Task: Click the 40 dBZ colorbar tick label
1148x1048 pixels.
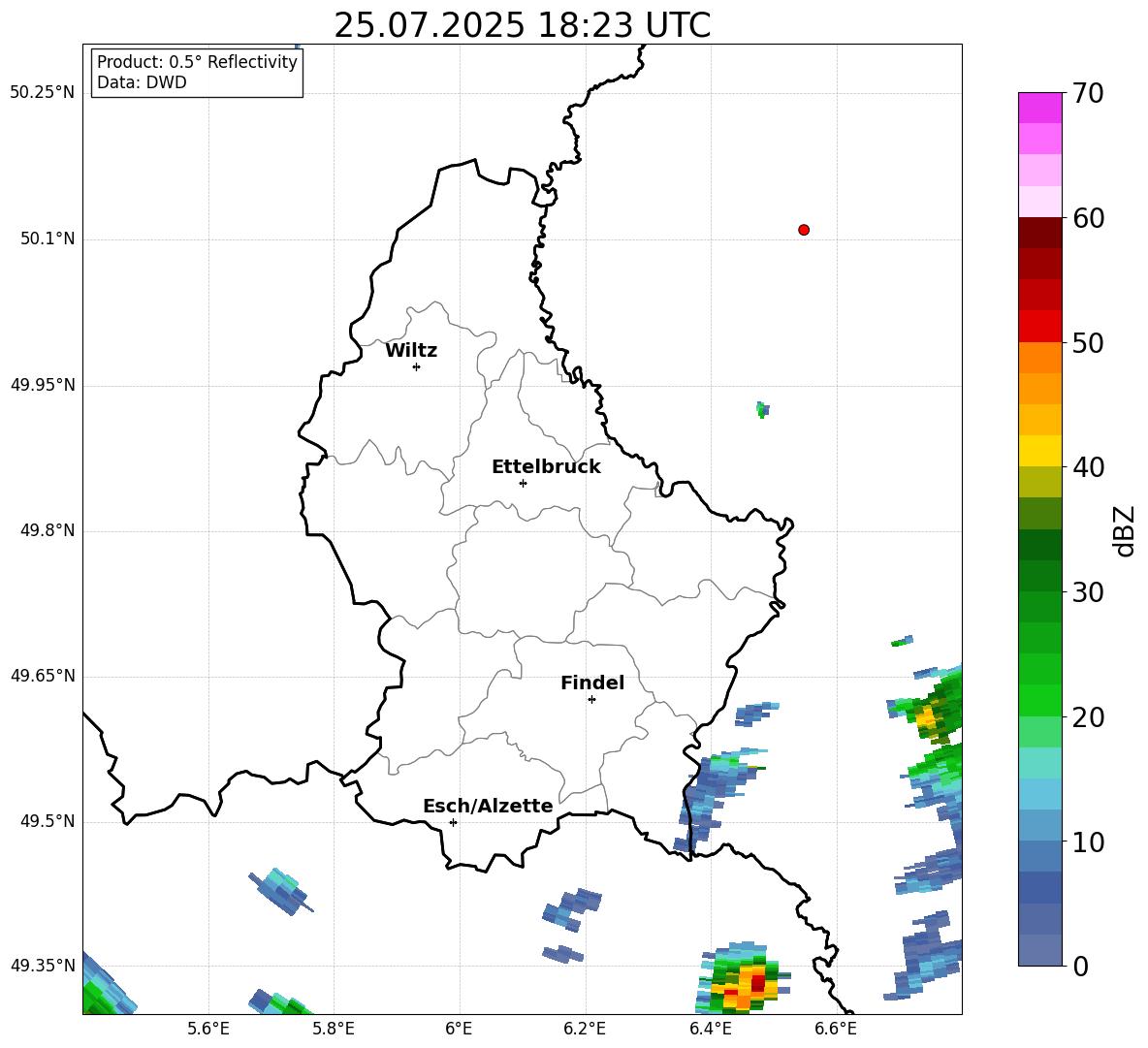Action: [1087, 467]
